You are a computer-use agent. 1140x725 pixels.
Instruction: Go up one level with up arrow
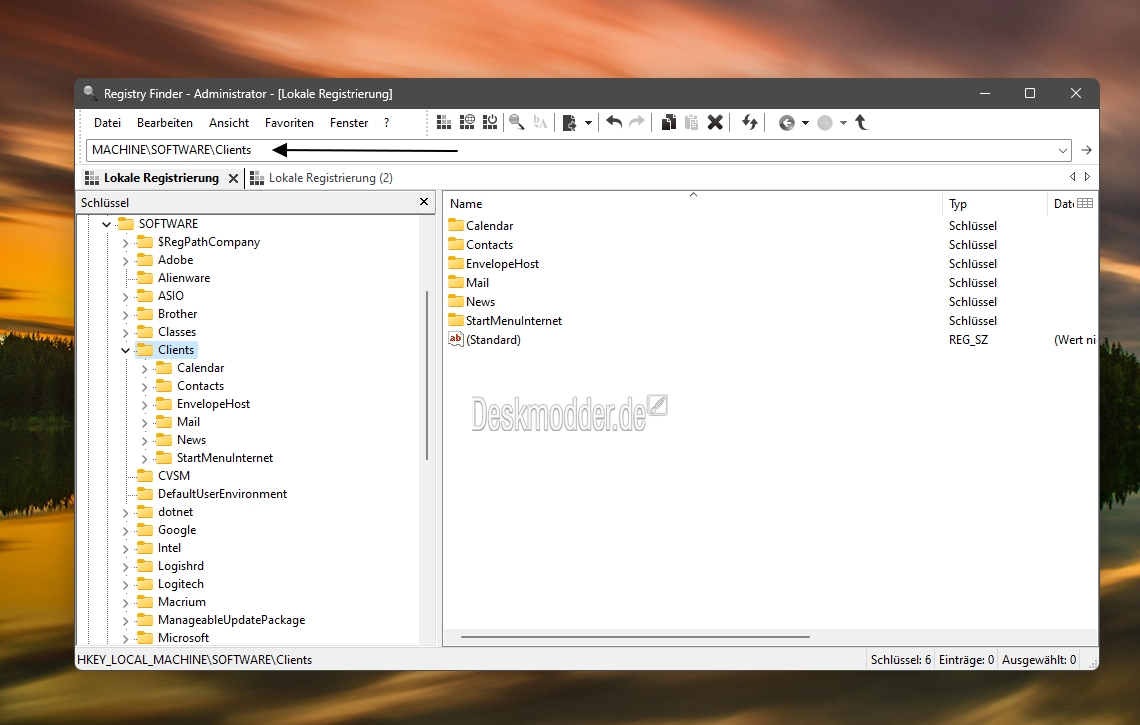(x=862, y=123)
